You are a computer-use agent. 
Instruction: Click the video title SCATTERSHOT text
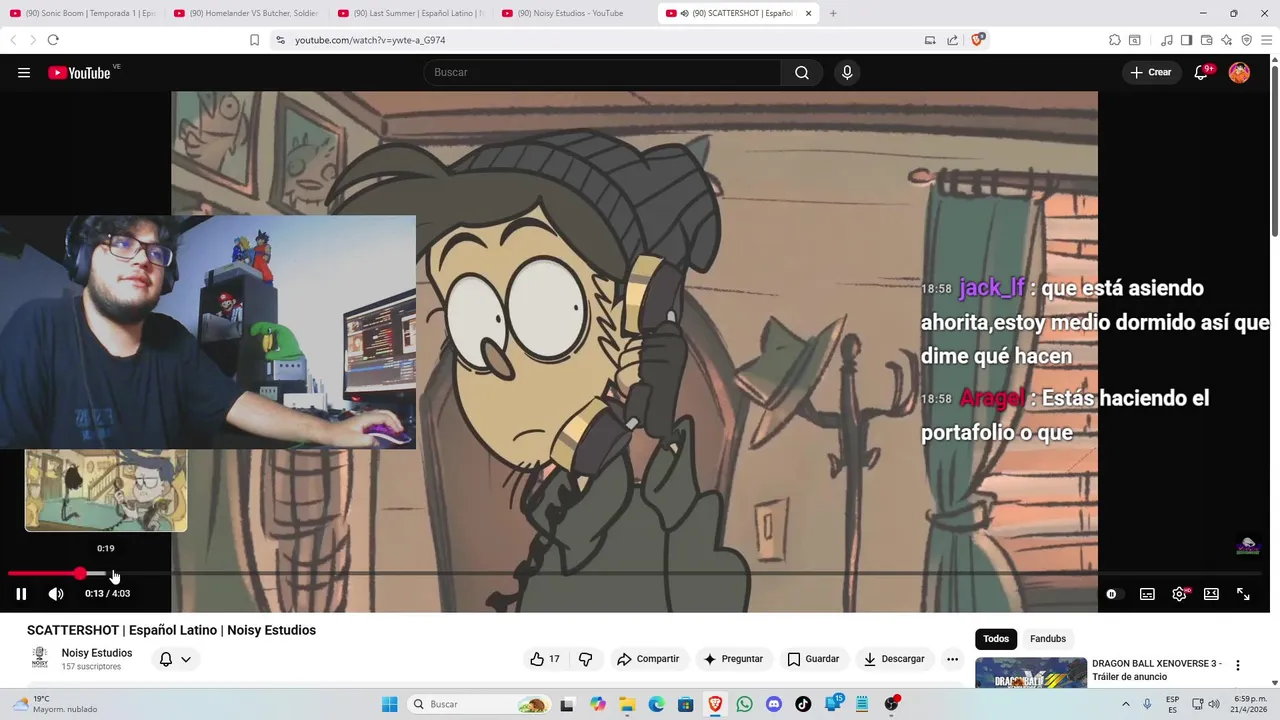pyautogui.click(x=171, y=630)
